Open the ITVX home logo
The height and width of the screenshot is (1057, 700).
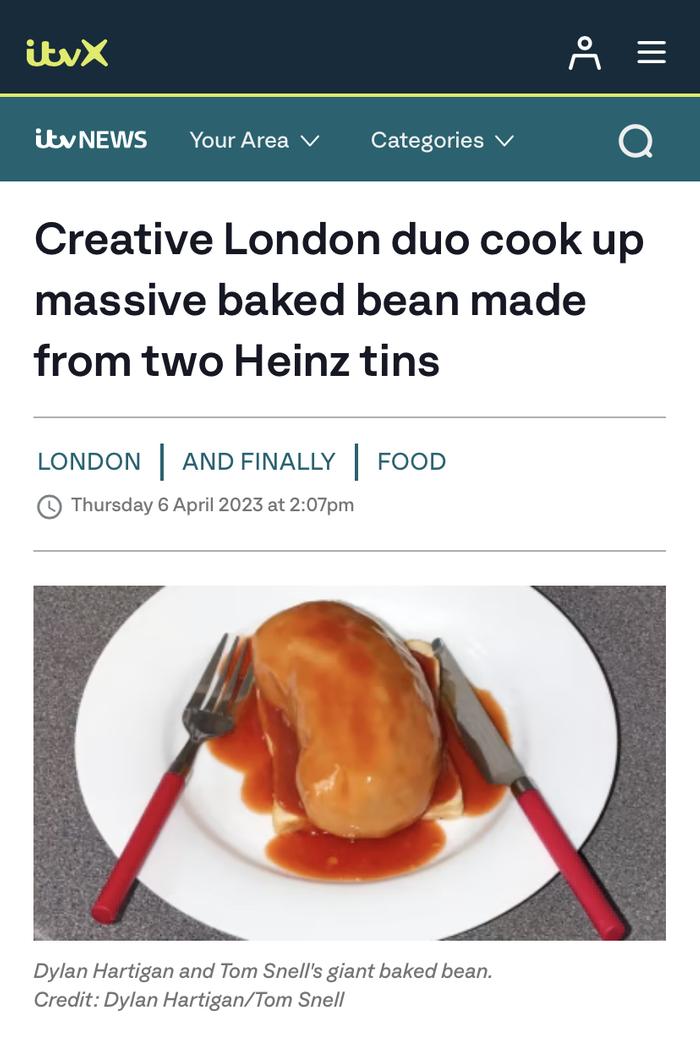[67, 53]
